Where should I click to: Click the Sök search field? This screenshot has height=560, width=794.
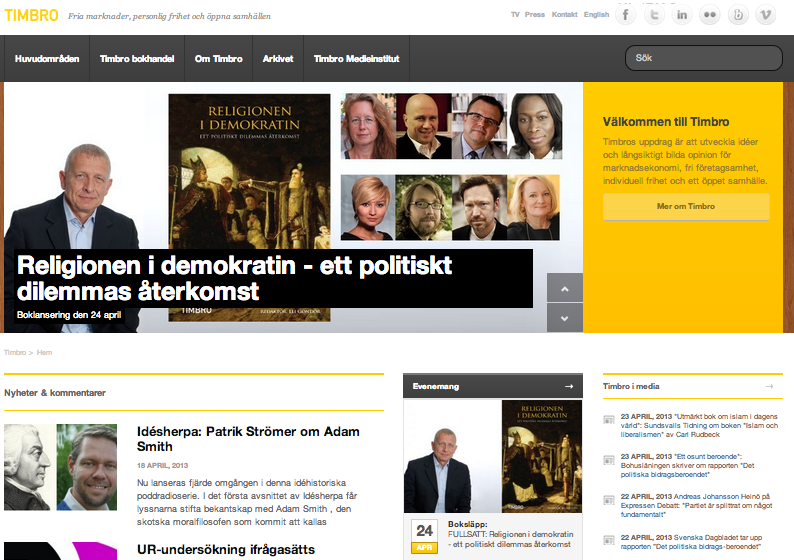point(704,58)
